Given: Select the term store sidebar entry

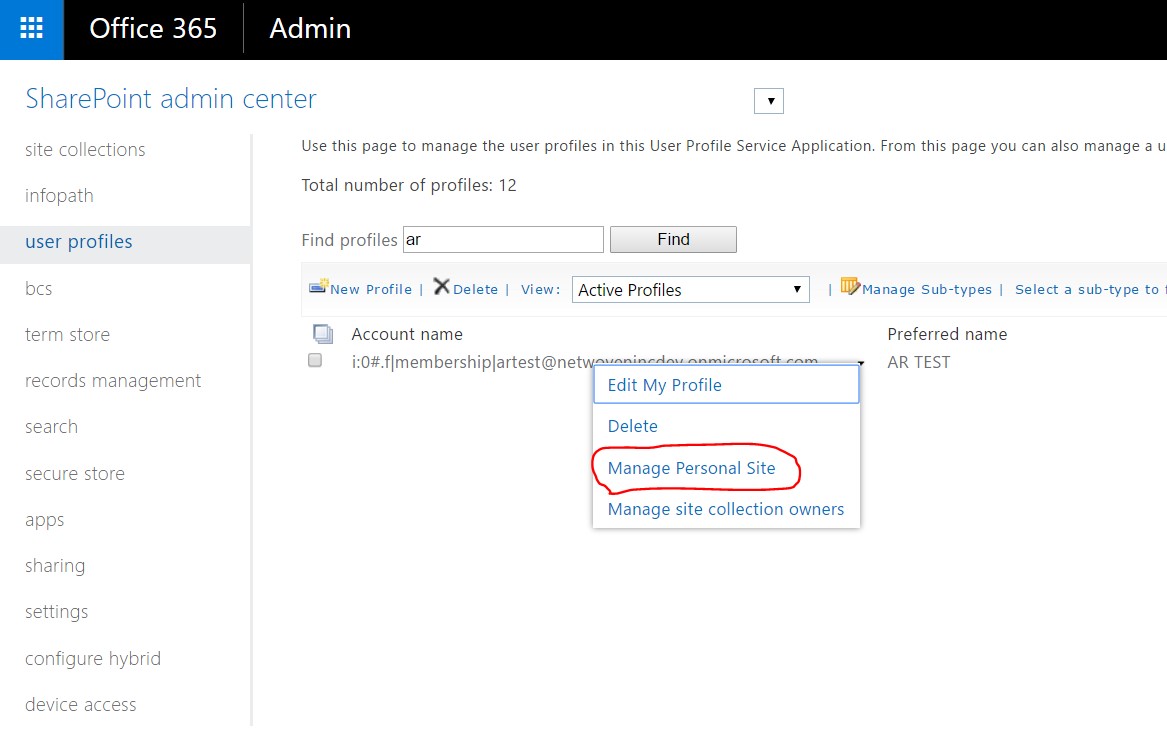Looking at the screenshot, I should [67, 334].
